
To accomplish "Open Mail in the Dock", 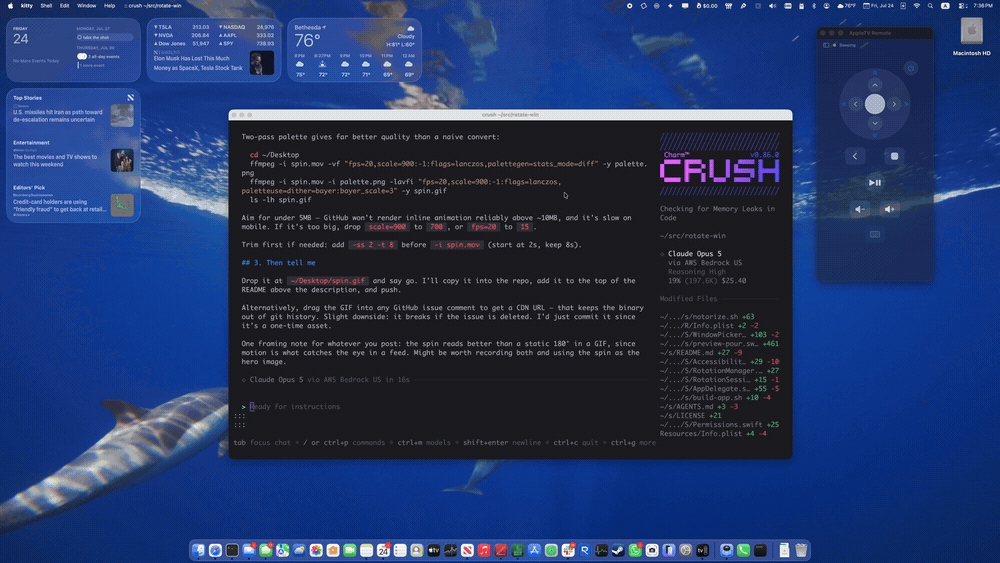I will 249,550.
